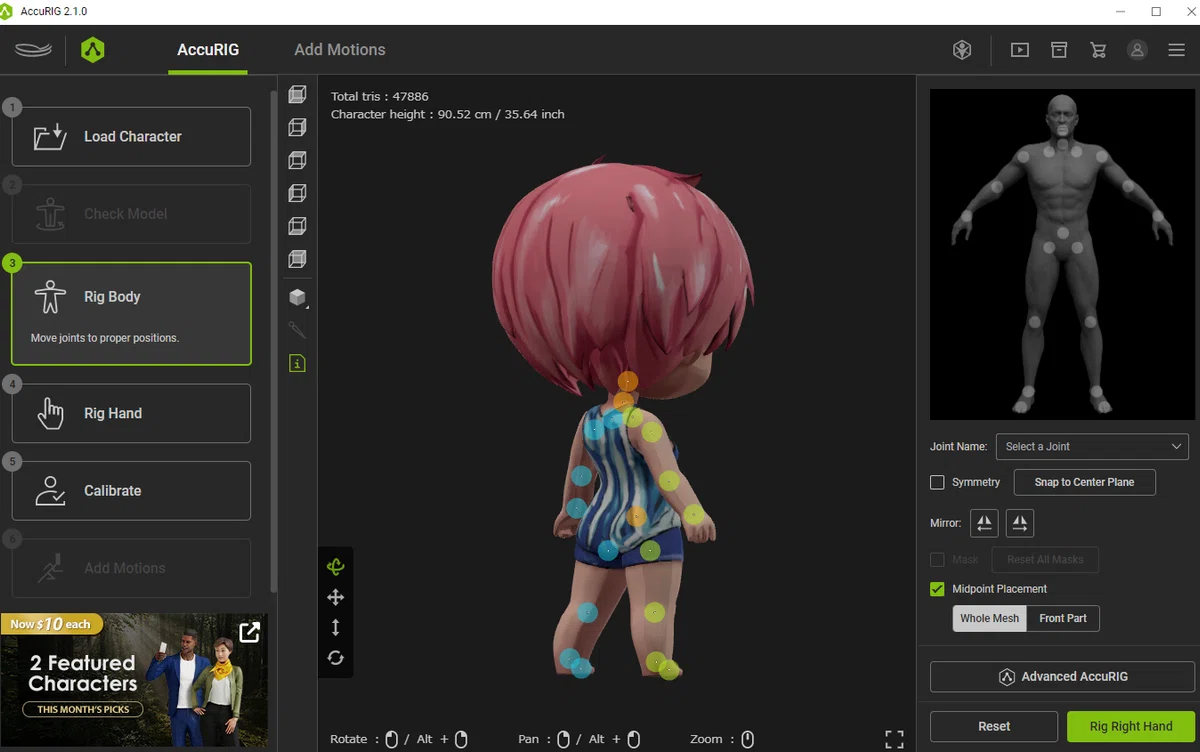Toggle the Mask checkbox

click(x=937, y=560)
